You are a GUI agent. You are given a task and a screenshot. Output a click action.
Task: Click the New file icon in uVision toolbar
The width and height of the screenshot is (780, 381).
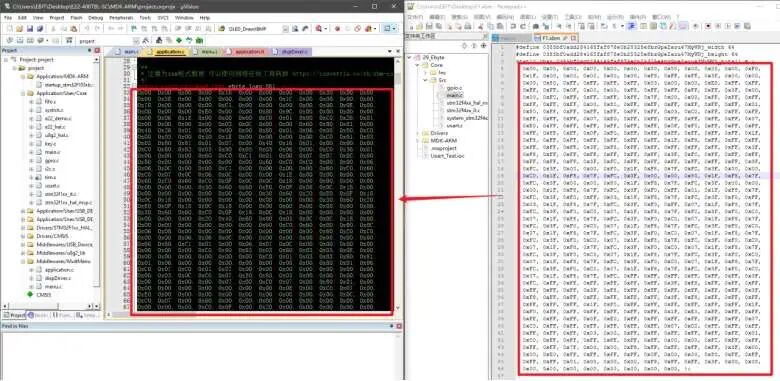click(10, 29)
